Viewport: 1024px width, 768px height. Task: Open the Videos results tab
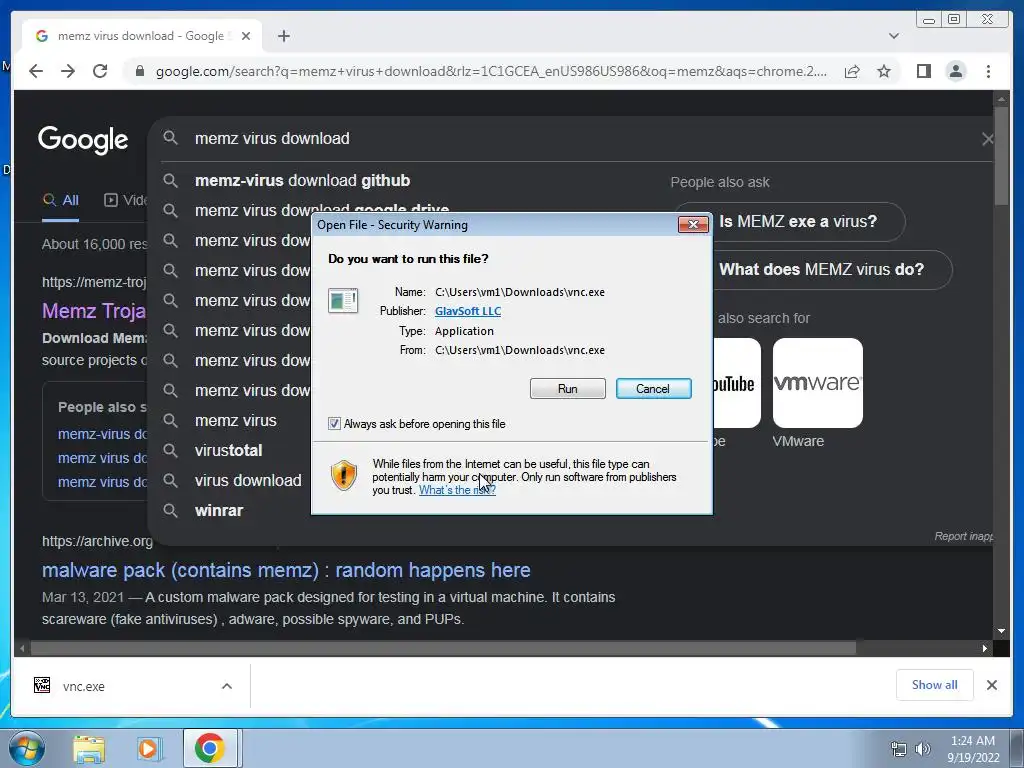(125, 200)
